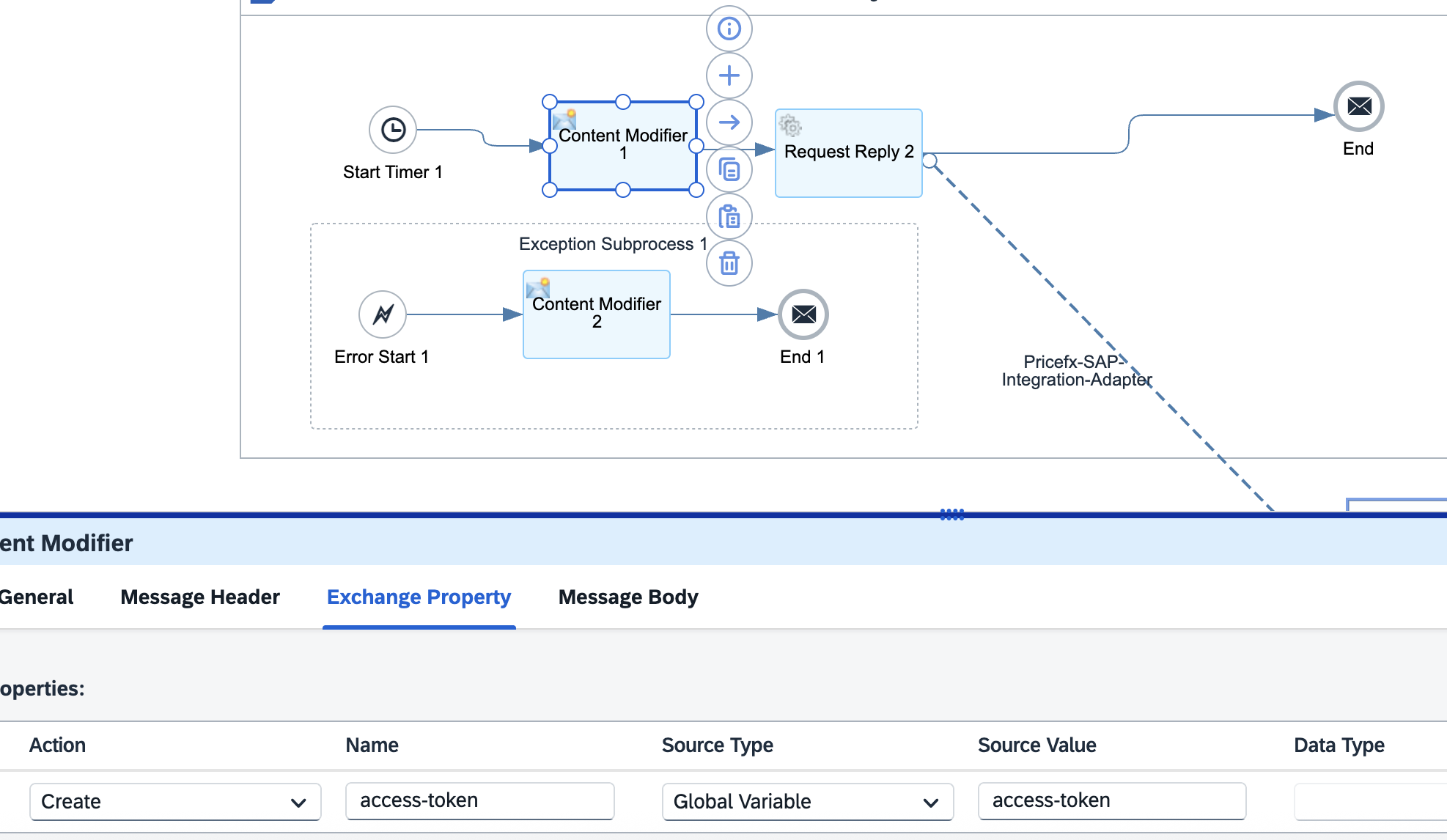
Task: Switch to the Message Header tab
Action: click(200, 597)
